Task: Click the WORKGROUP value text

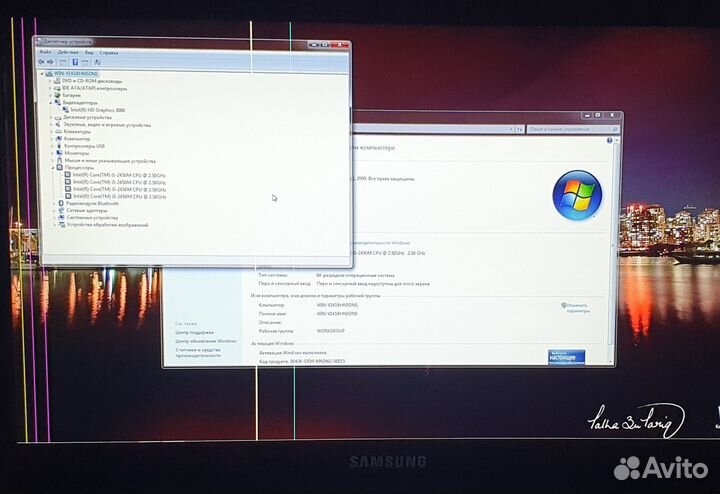Action: pyautogui.click(x=331, y=331)
